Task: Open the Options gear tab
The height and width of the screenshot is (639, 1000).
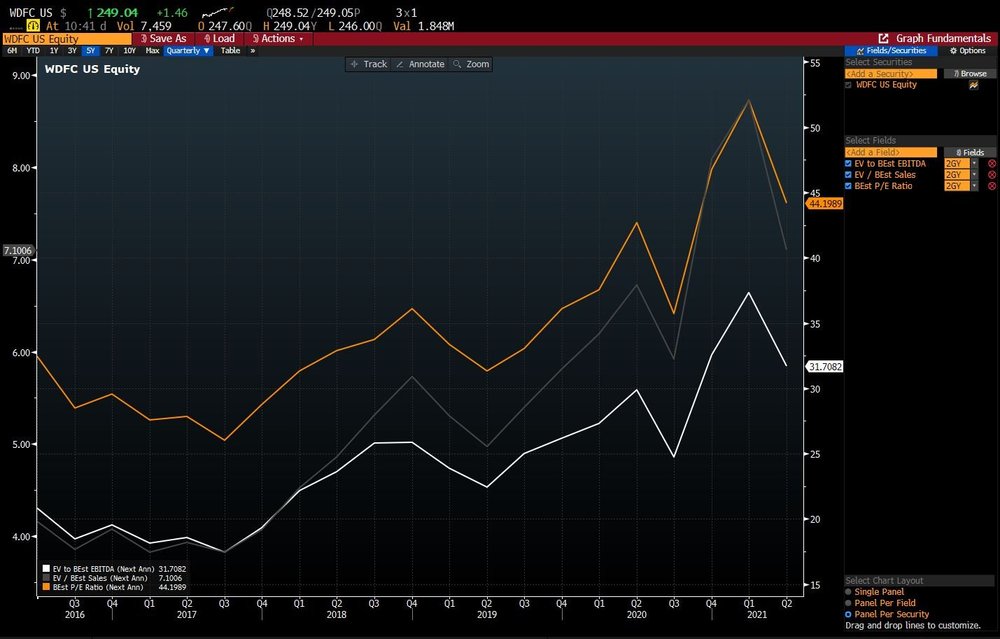Action: click(967, 50)
